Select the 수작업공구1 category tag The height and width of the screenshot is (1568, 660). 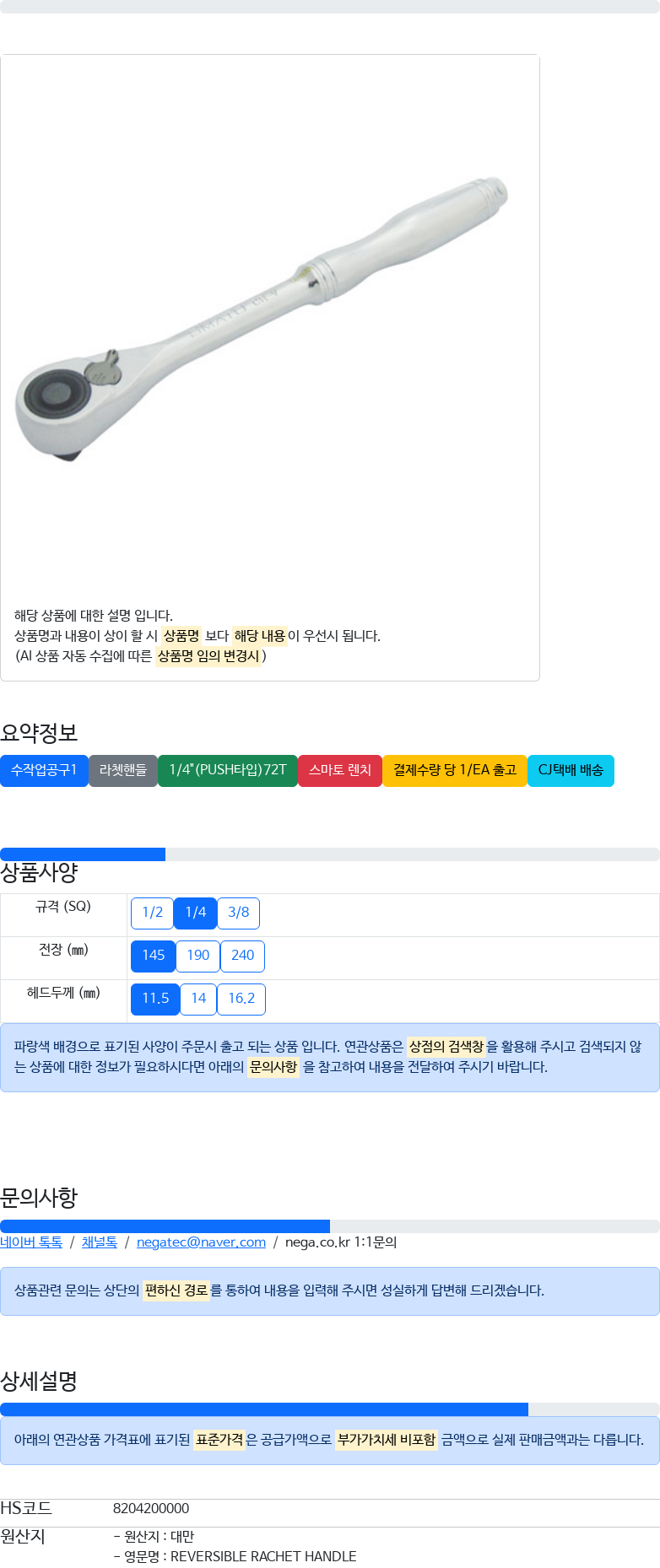tap(44, 770)
